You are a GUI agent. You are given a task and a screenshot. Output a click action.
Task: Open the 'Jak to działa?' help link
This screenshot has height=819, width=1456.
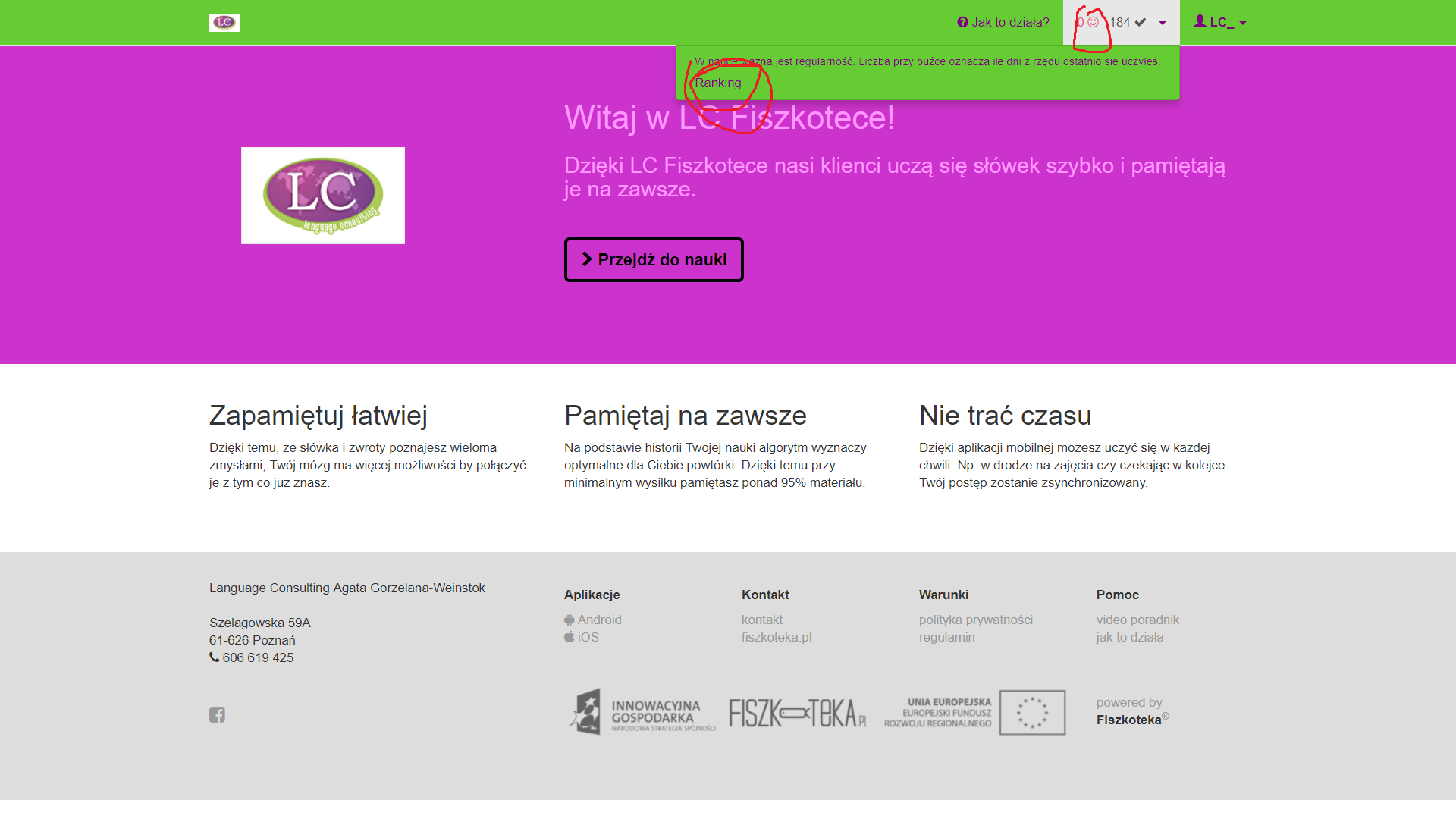1003,23
